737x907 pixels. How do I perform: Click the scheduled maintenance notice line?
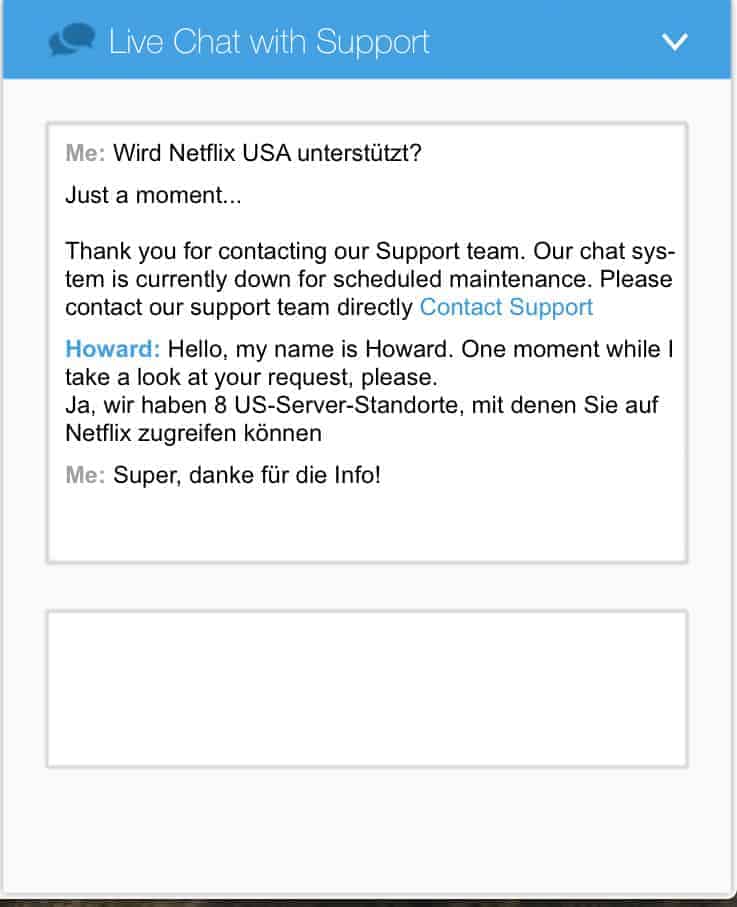pyautogui.click(x=368, y=279)
